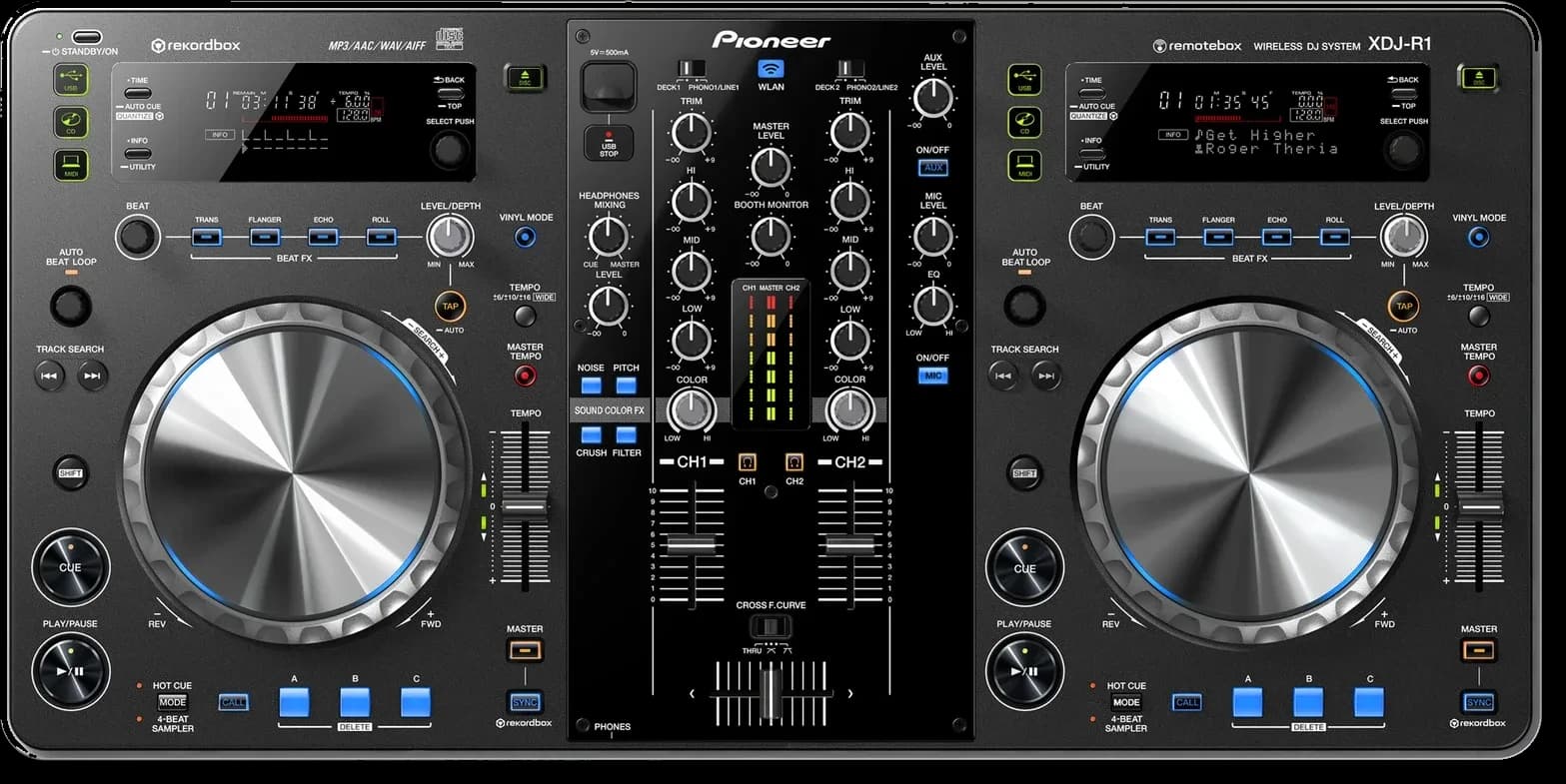Click the crossfader handle
Viewport: 1566px width, 784px height.
[771, 694]
